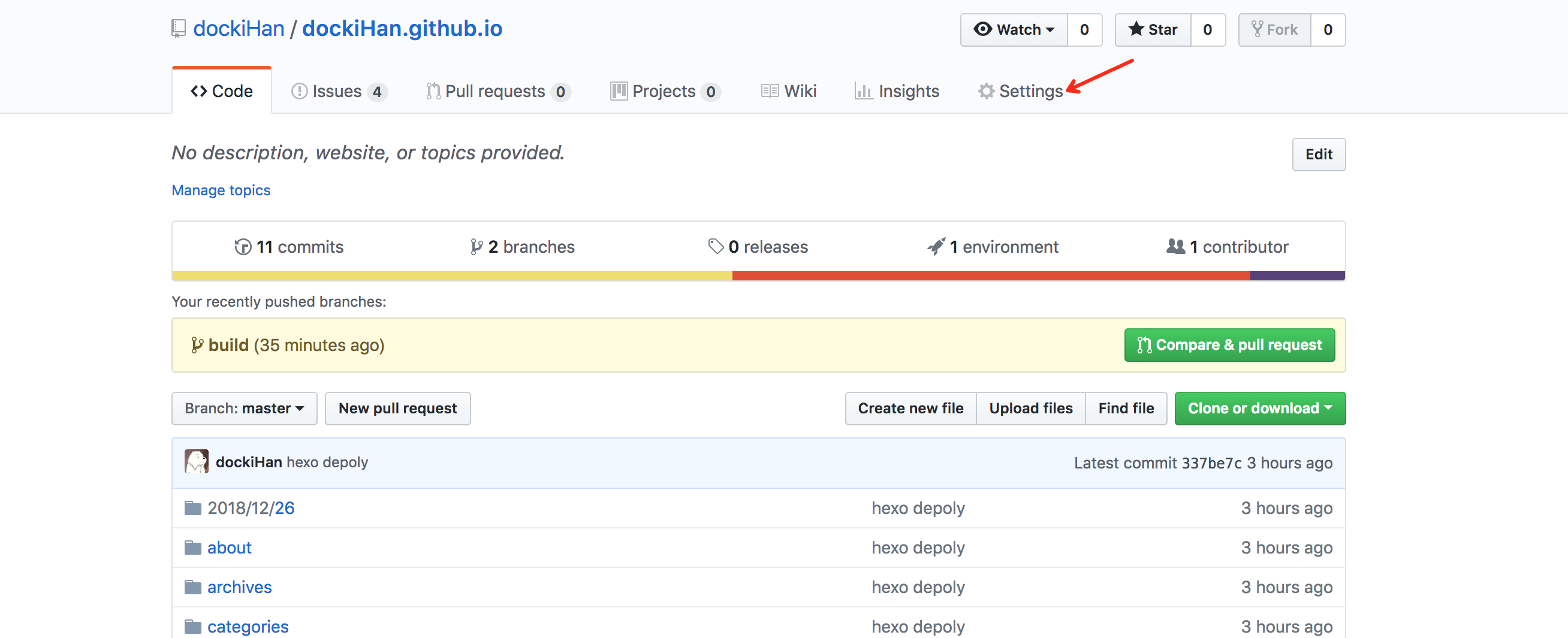Select the Code tab

click(x=222, y=91)
